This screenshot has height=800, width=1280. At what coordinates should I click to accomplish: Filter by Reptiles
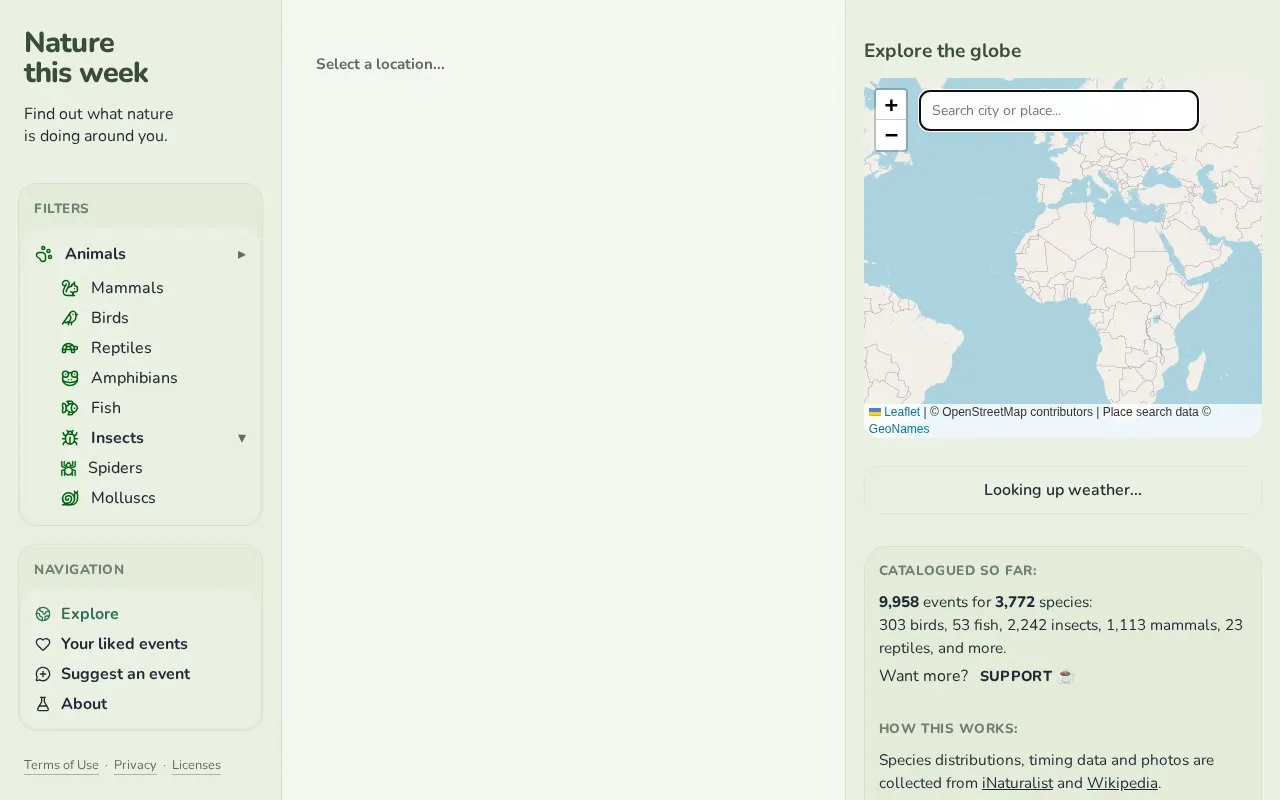(121, 348)
